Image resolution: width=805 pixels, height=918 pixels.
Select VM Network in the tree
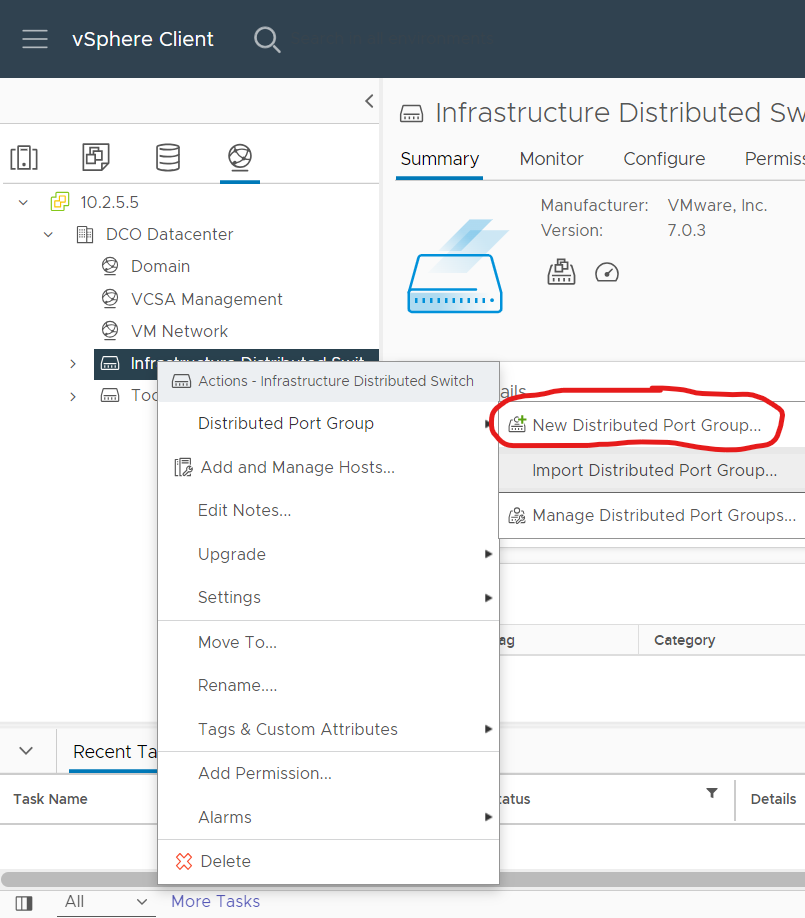pyautogui.click(x=179, y=331)
